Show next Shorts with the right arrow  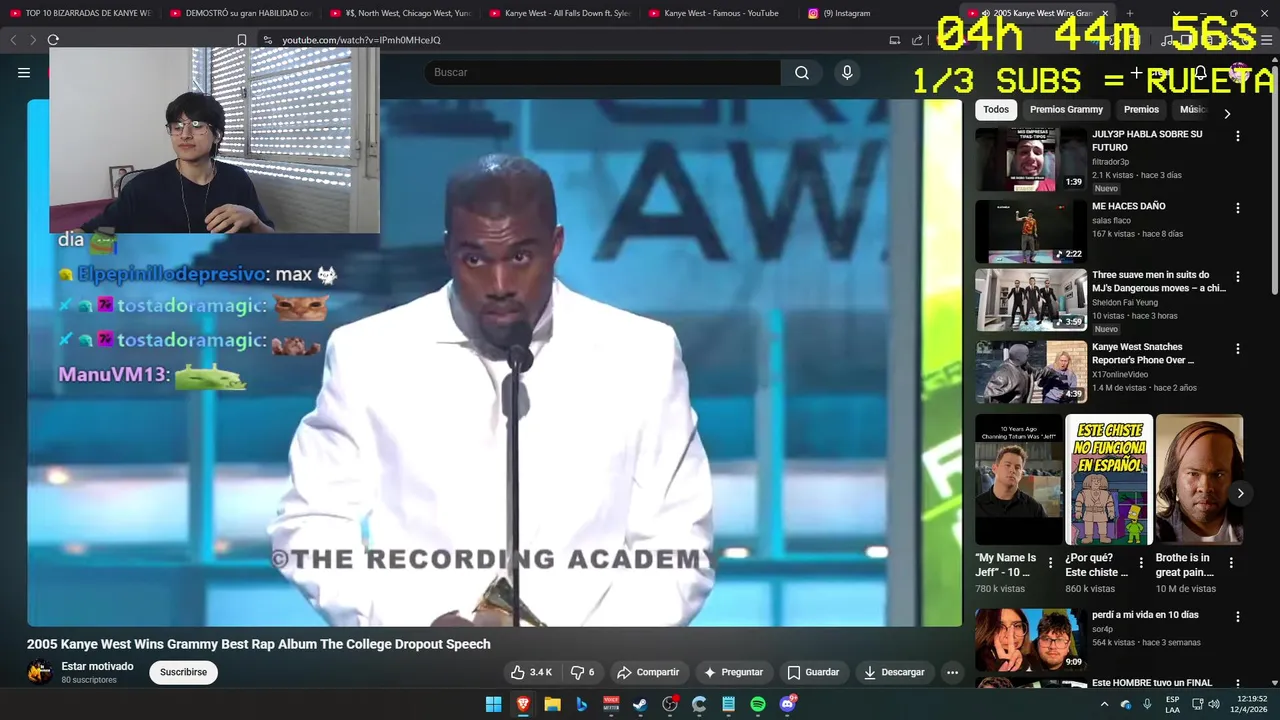click(1240, 493)
